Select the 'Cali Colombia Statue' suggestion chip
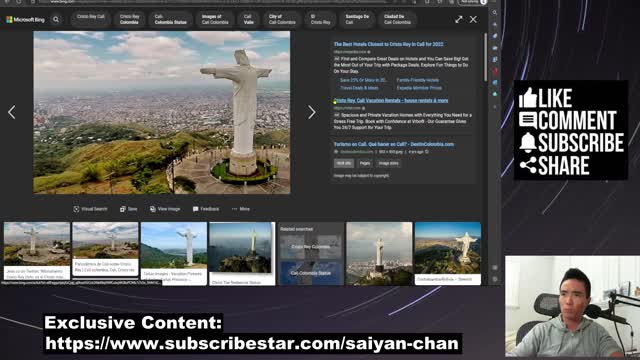This screenshot has height=360, width=640. coord(170,20)
